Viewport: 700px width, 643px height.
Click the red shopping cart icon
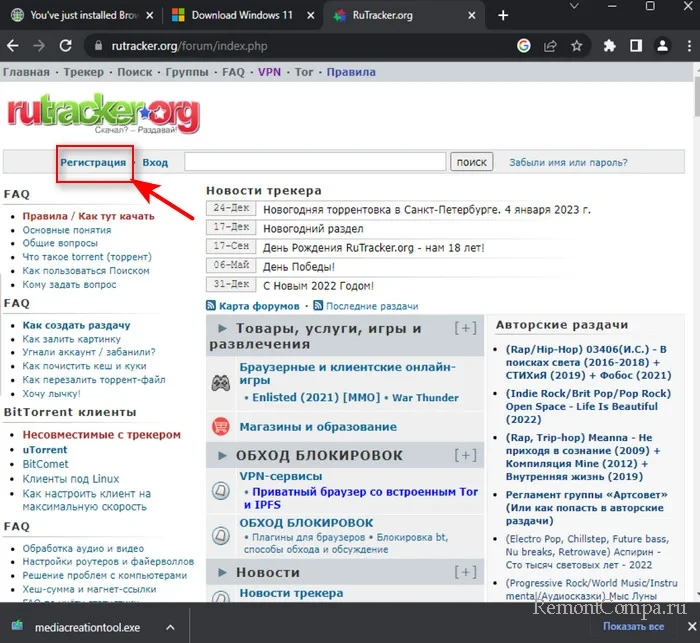221,426
